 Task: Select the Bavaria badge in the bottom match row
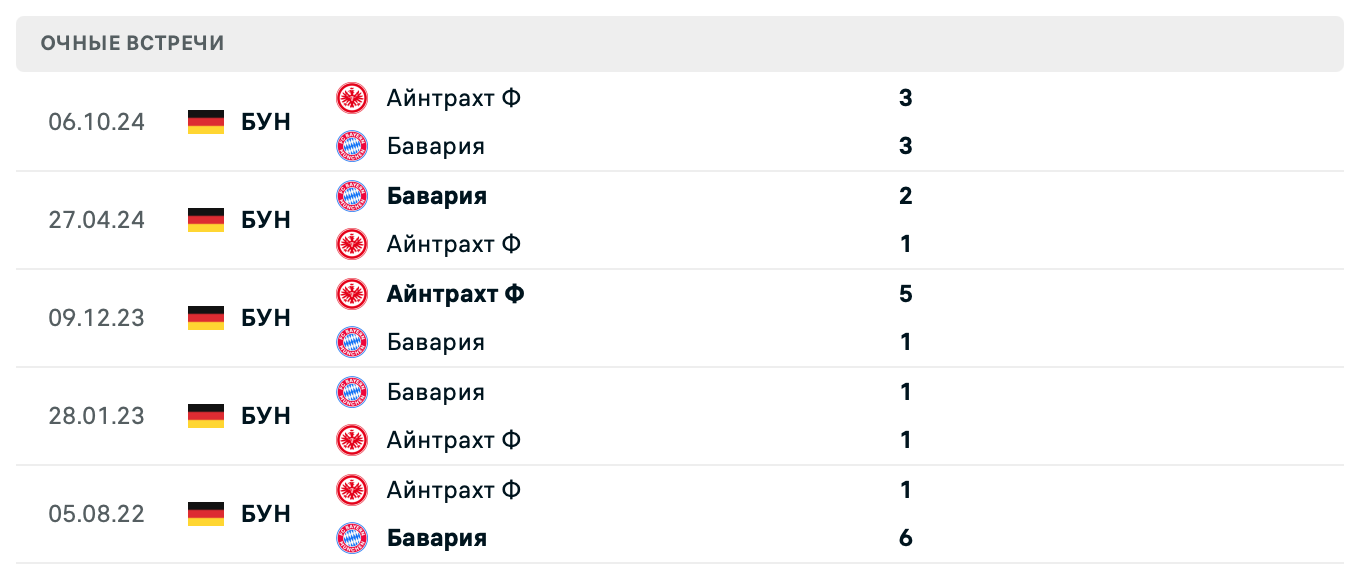pyautogui.click(x=352, y=538)
